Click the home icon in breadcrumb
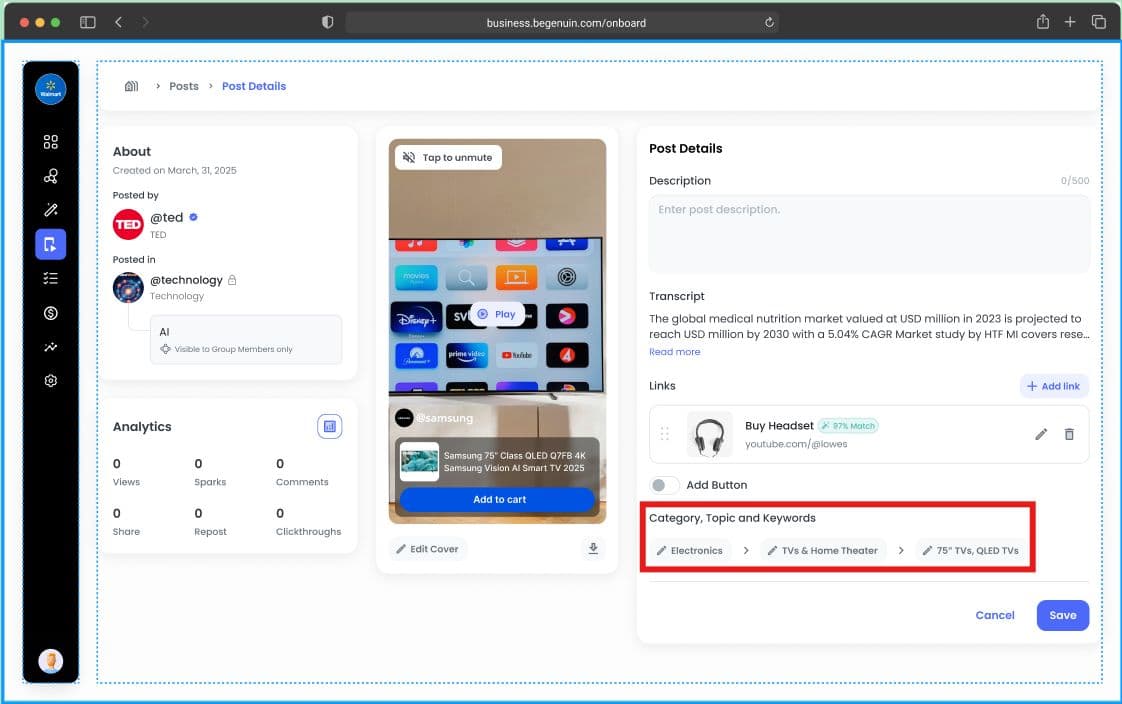Image resolution: width=1122 pixels, height=704 pixels. (x=132, y=86)
